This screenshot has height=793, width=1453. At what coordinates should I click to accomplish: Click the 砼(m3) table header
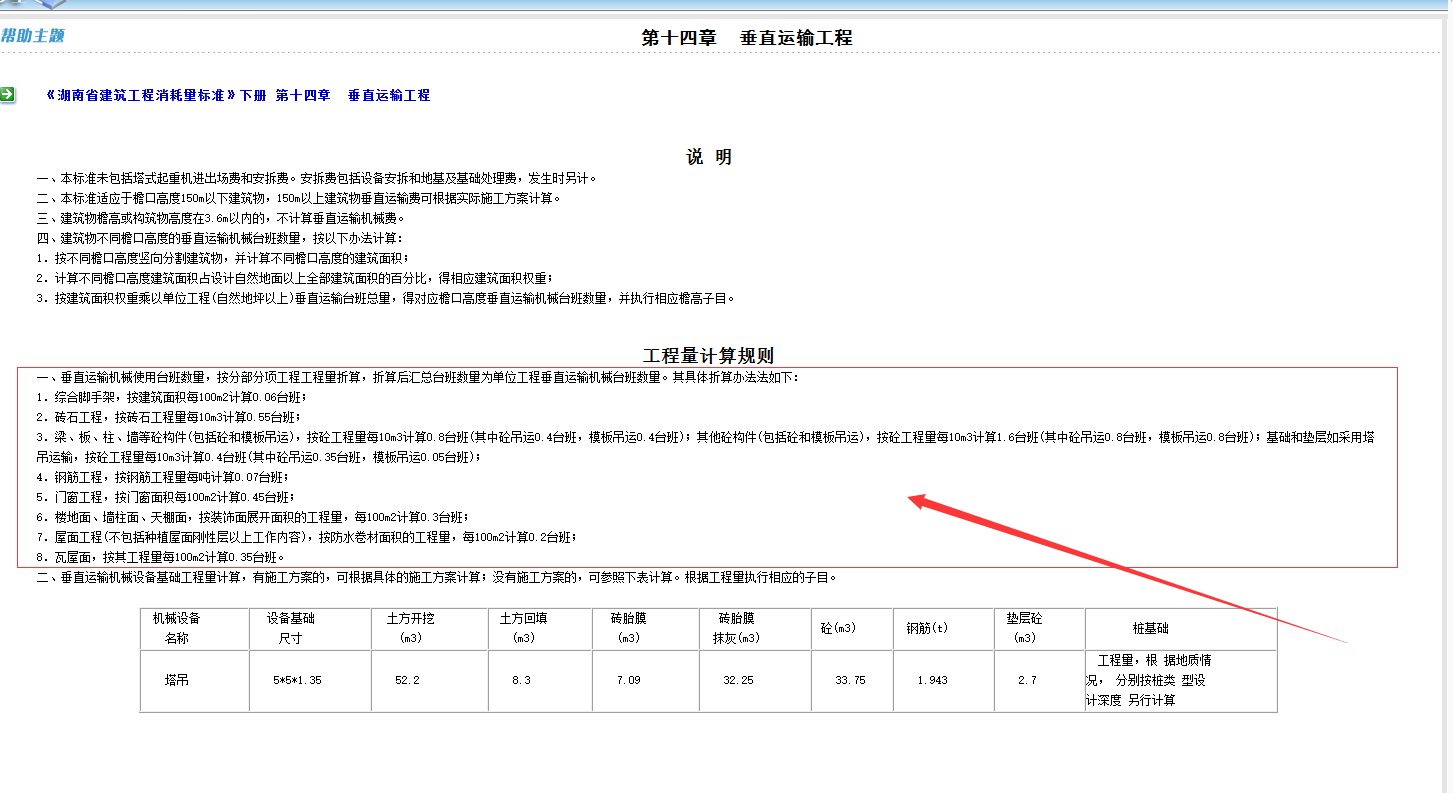tap(853, 628)
